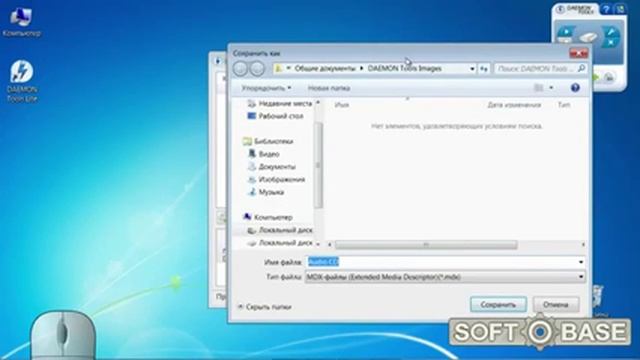This screenshot has width=640, height=360.
Task: Click the folder icon in address bar
Action: click(279, 69)
